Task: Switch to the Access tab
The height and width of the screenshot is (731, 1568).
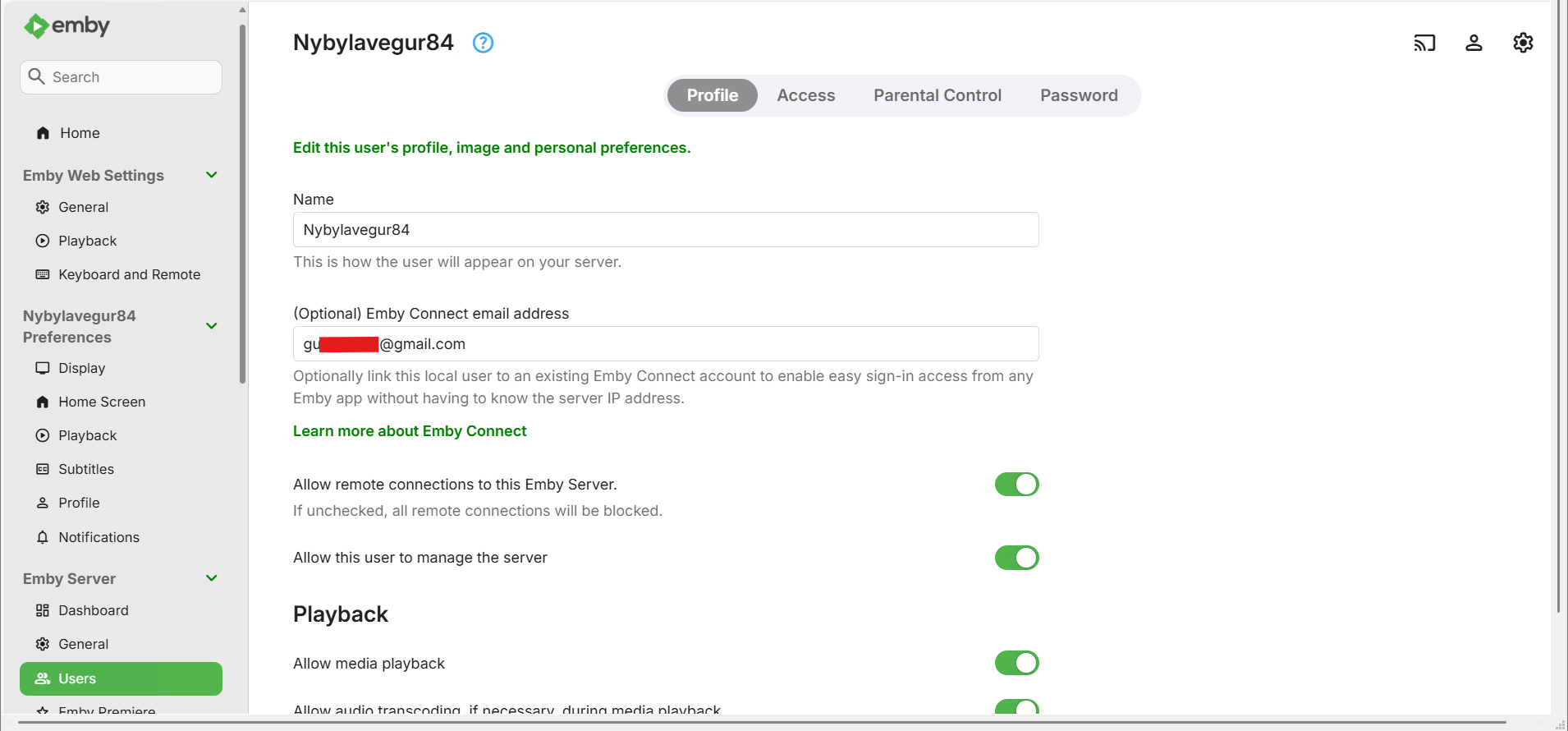Action: 805,95
